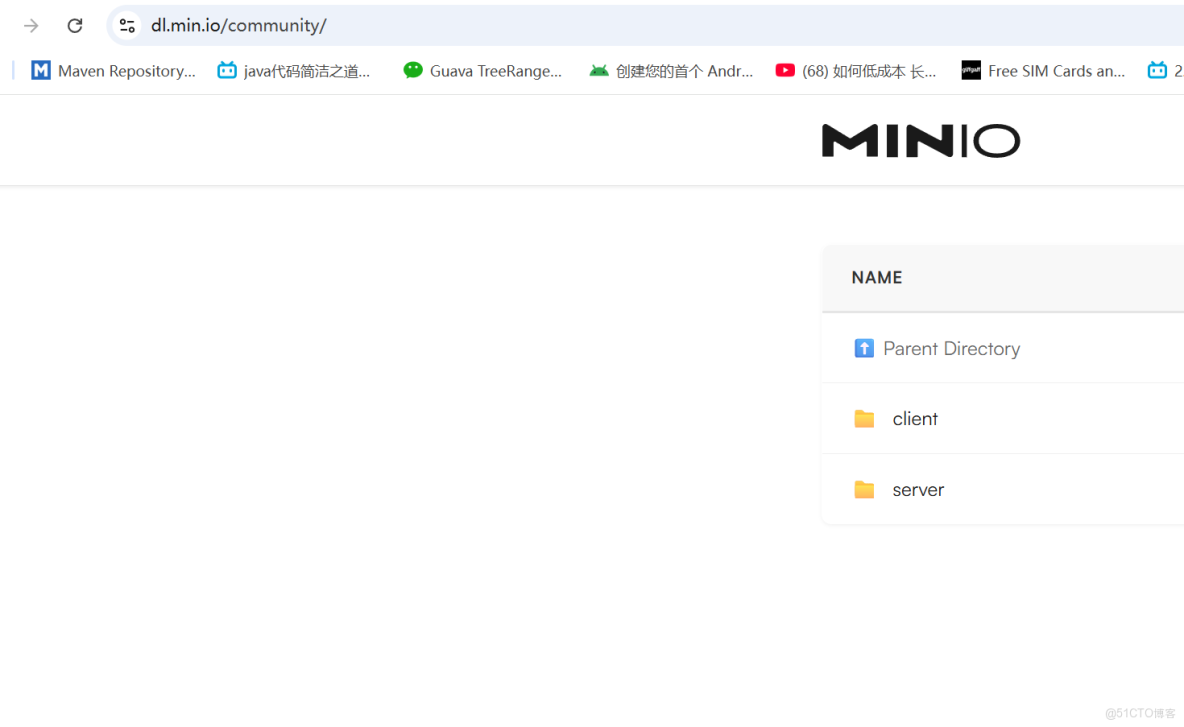This screenshot has width=1184, height=727.
Task: Click the yellow folder icon beside server
Action: pyautogui.click(x=864, y=489)
